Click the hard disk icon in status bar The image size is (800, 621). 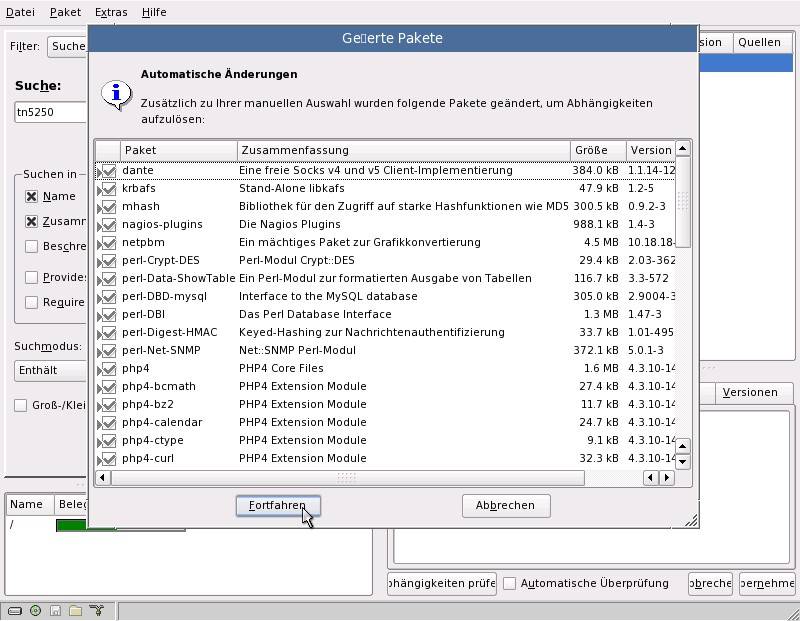point(15,610)
